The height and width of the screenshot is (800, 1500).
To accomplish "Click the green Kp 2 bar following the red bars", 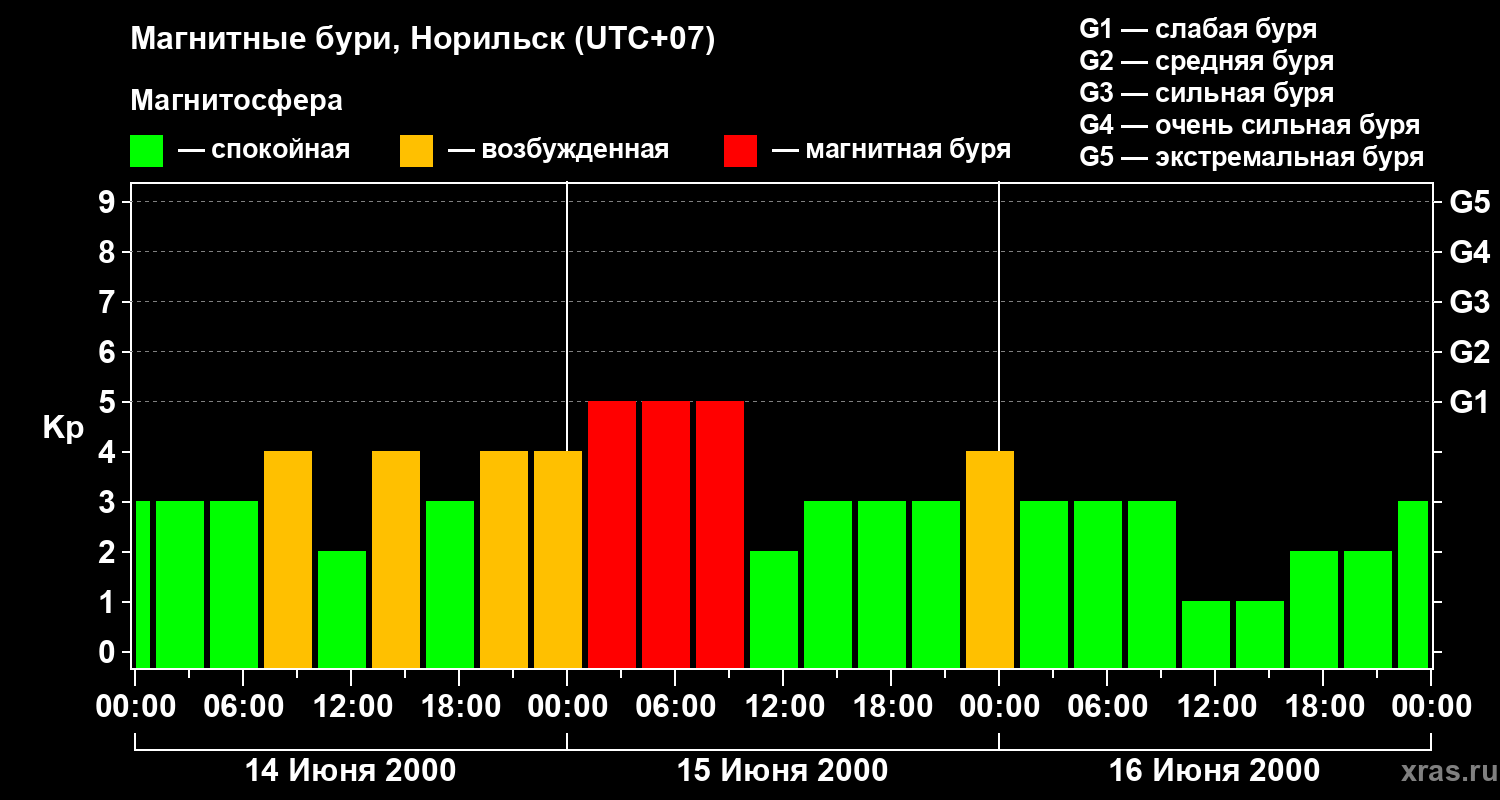I will click(774, 609).
